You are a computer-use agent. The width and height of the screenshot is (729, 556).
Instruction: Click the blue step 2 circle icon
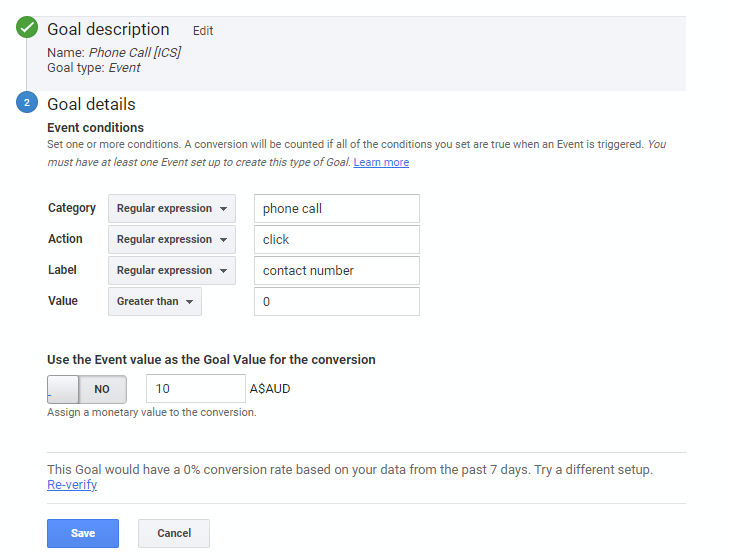coord(27,102)
